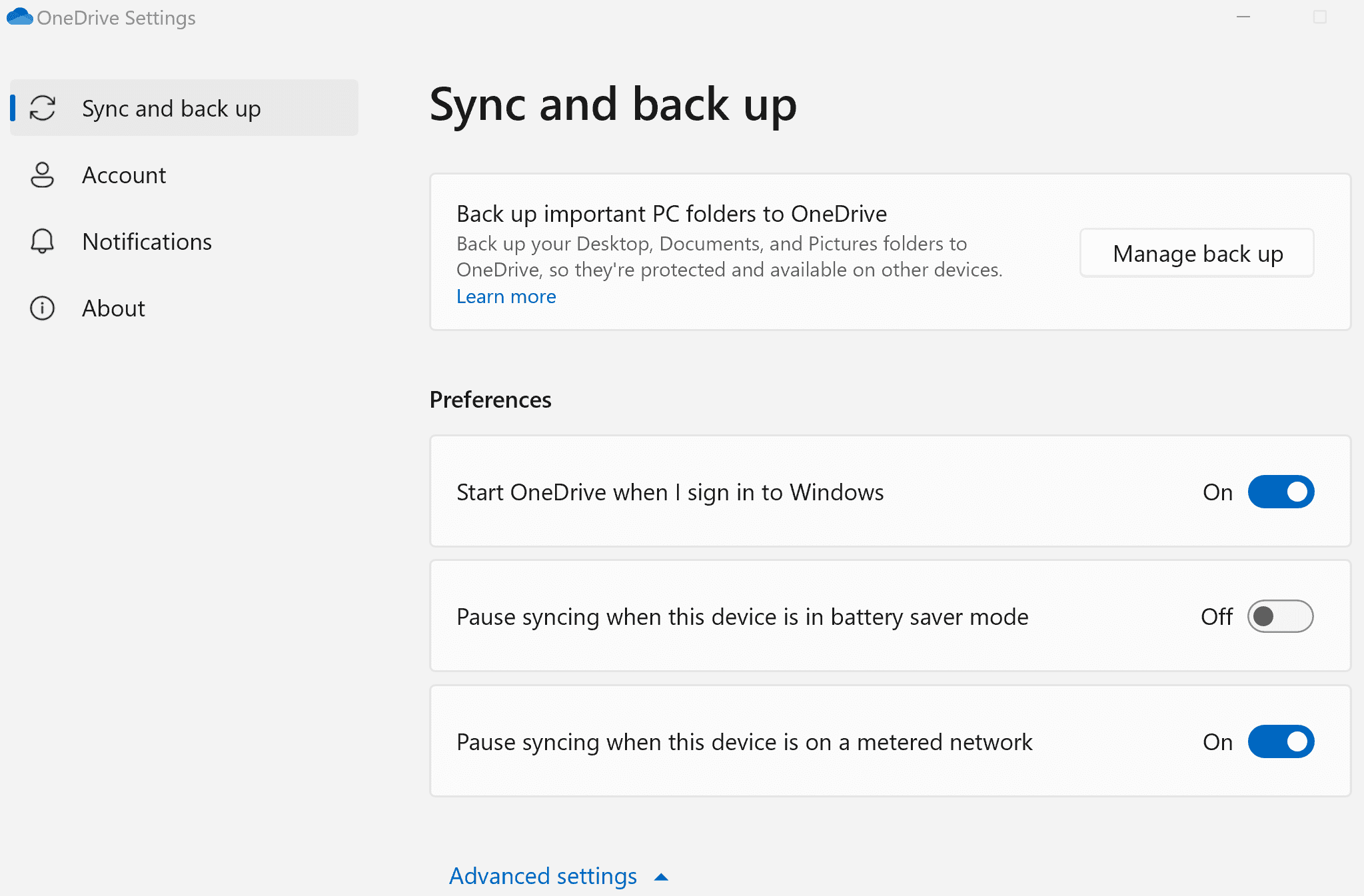Click the restore window button
Screen dimensions: 1364x896
[1320, 16]
